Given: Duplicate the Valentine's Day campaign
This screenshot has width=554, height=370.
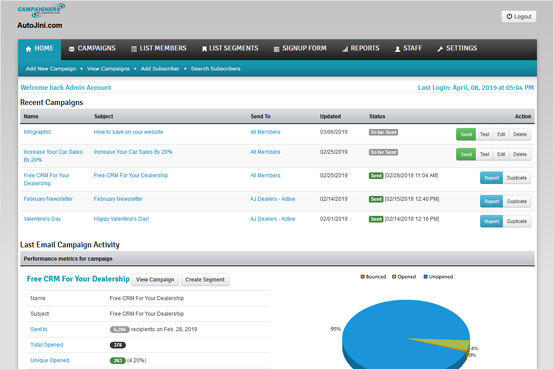Looking at the screenshot, I should coord(517,221).
